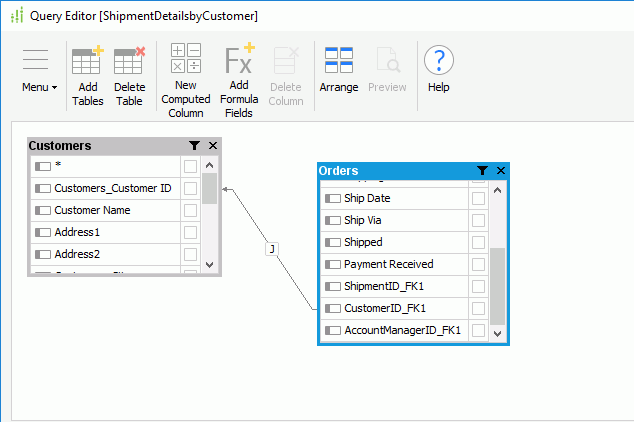Click filter icon on Customers table
The width and height of the screenshot is (634, 422).
pyautogui.click(x=195, y=146)
